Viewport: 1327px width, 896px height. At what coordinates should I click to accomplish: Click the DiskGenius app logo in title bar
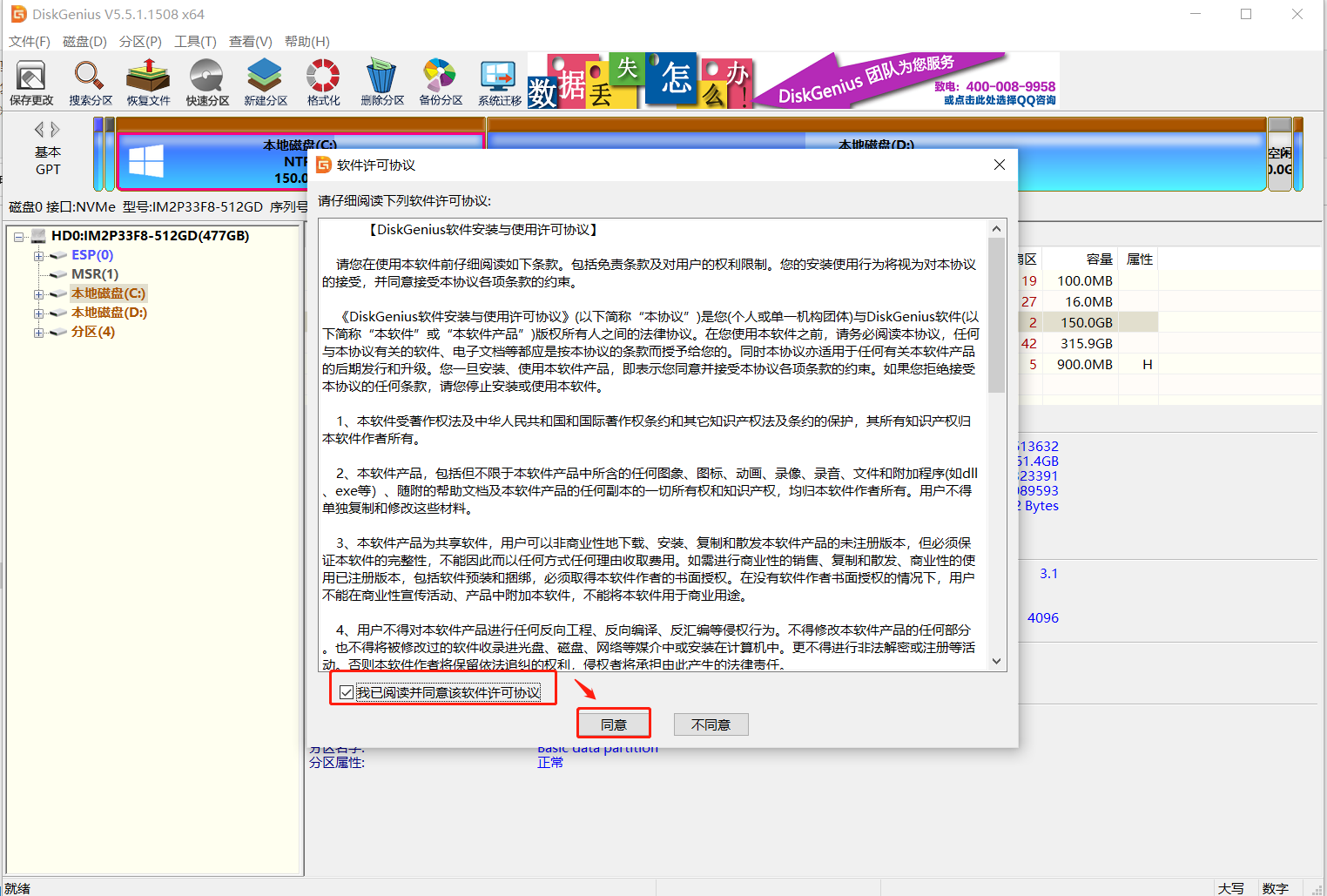pos(18,14)
